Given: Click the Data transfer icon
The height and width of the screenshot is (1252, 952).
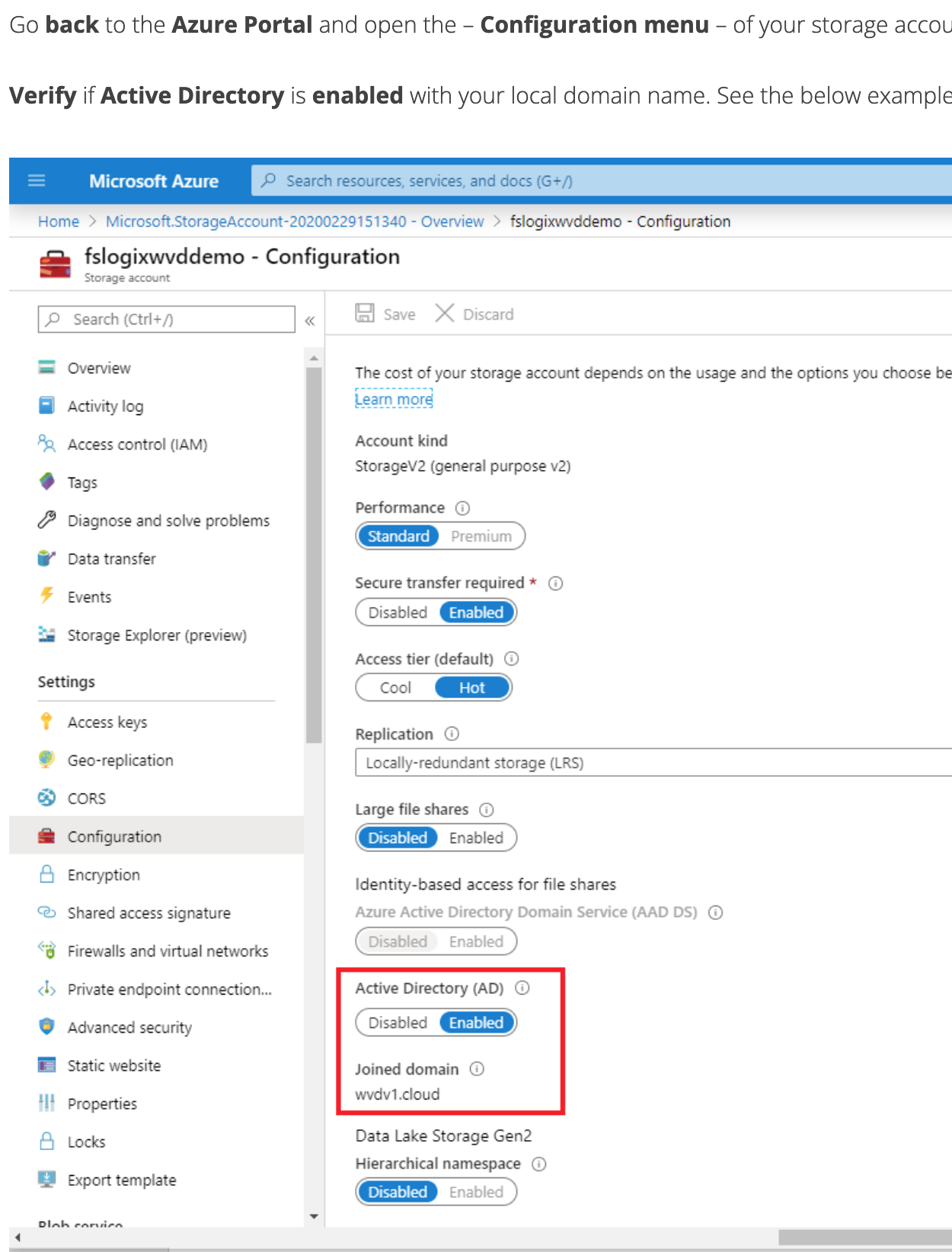Looking at the screenshot, I should point(46,558).
